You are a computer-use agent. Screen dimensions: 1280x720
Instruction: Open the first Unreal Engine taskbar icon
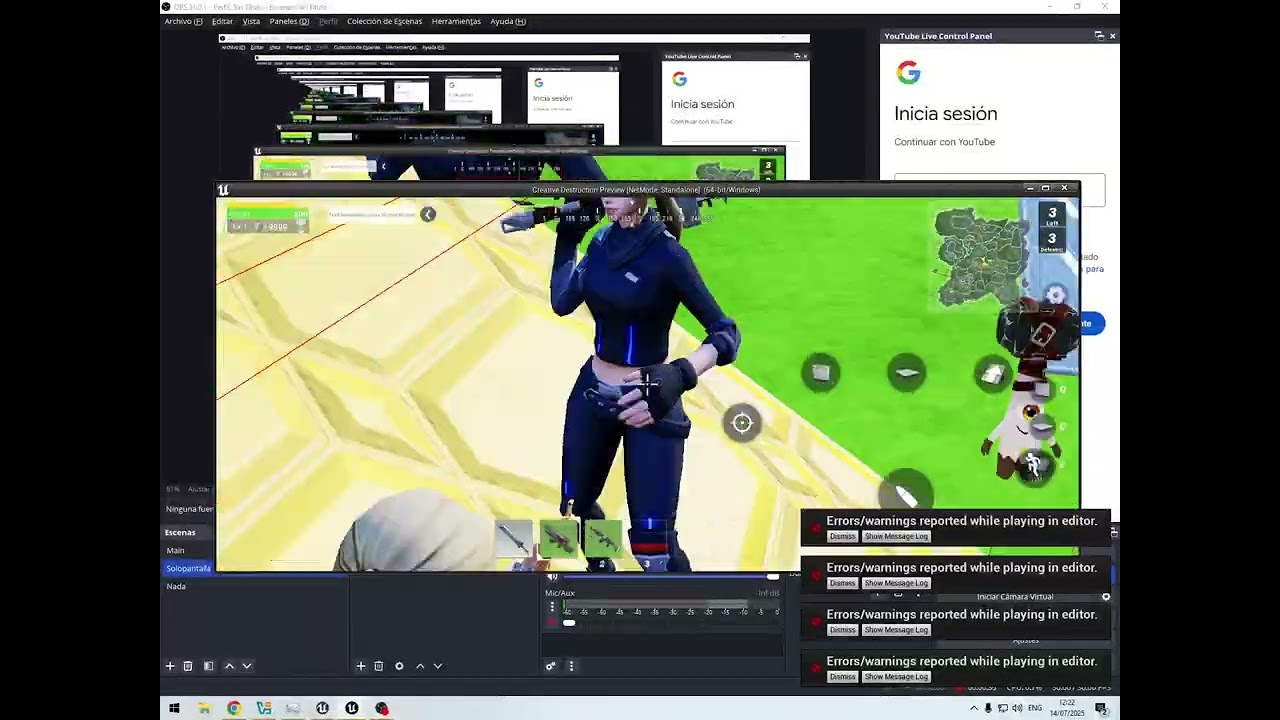click(x=322, y=708)
